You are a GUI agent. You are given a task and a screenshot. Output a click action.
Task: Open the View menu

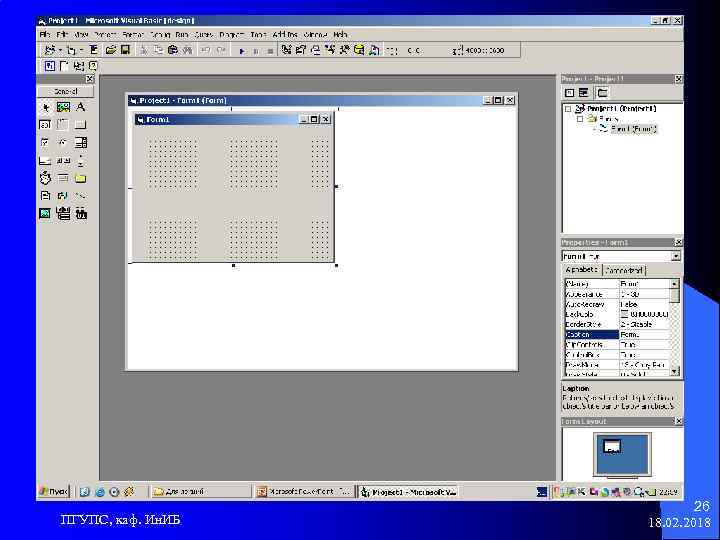(x=81, y=34)
